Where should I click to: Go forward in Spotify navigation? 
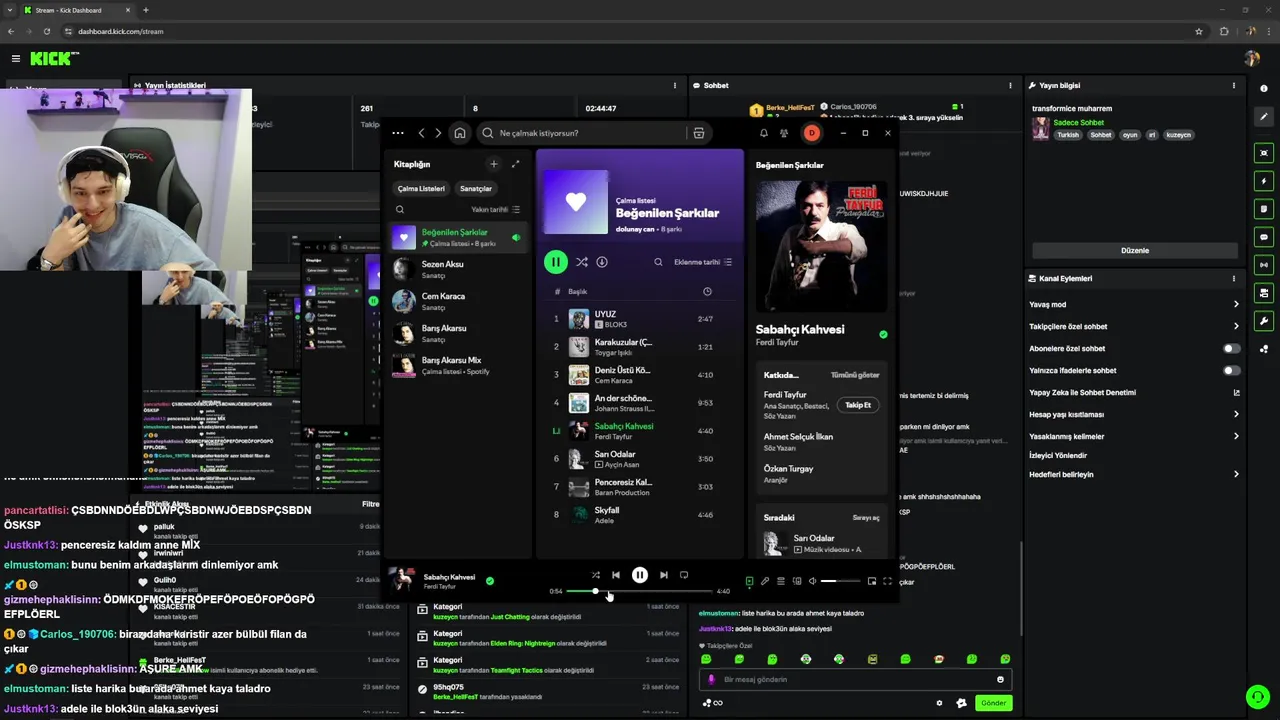[438, 133]
